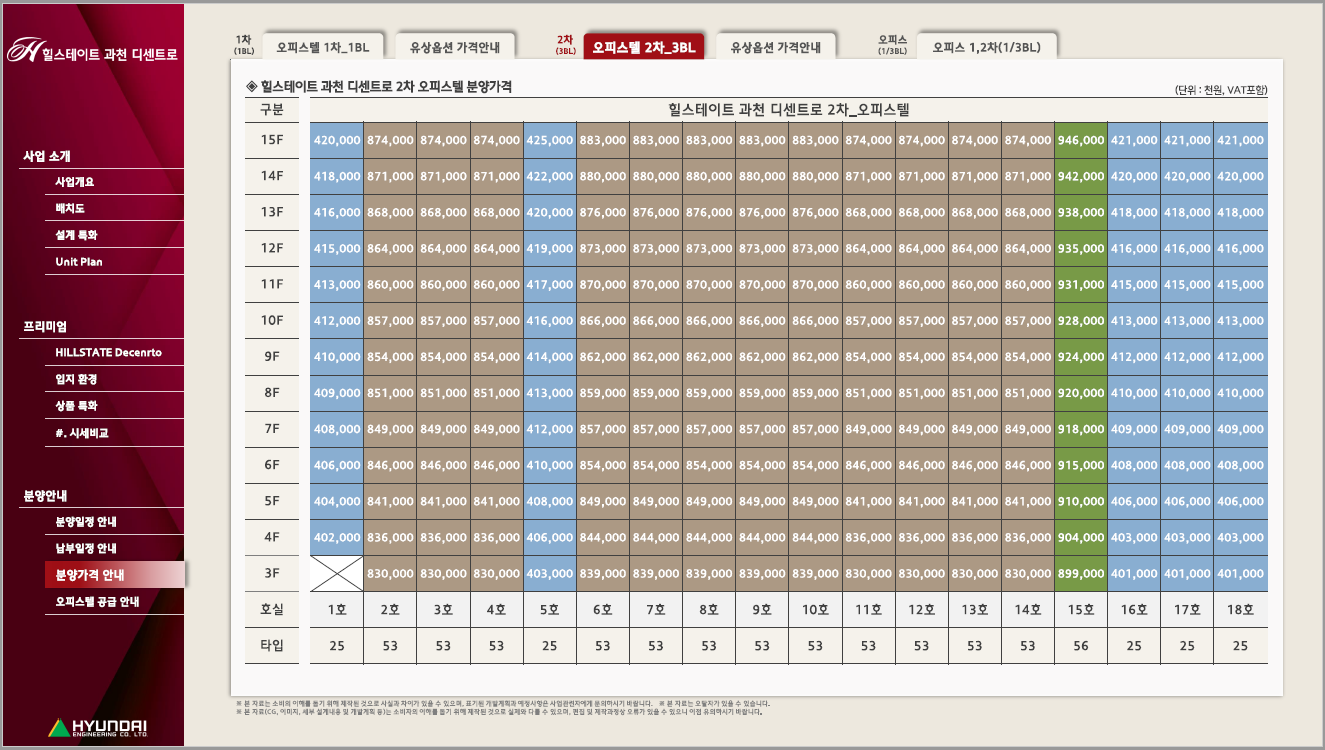Screen dimensions: 1325x750
Task: Click the 15F row label
Action: (x=272, y=140)
